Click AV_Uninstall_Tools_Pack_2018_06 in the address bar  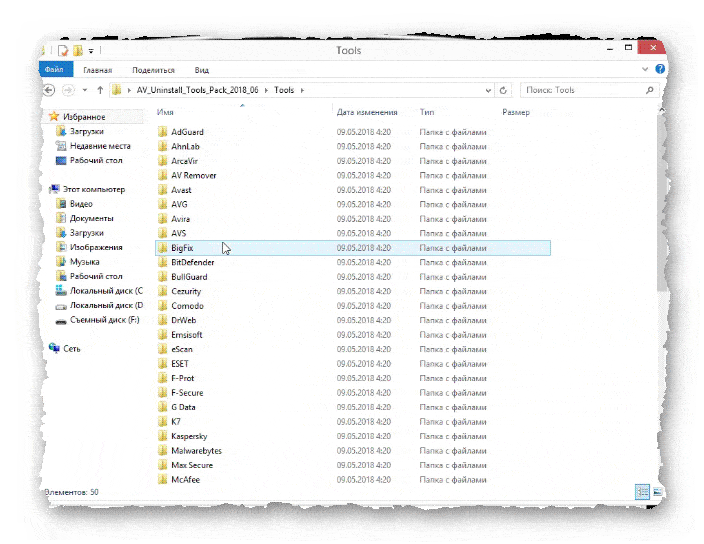point(198,90)
